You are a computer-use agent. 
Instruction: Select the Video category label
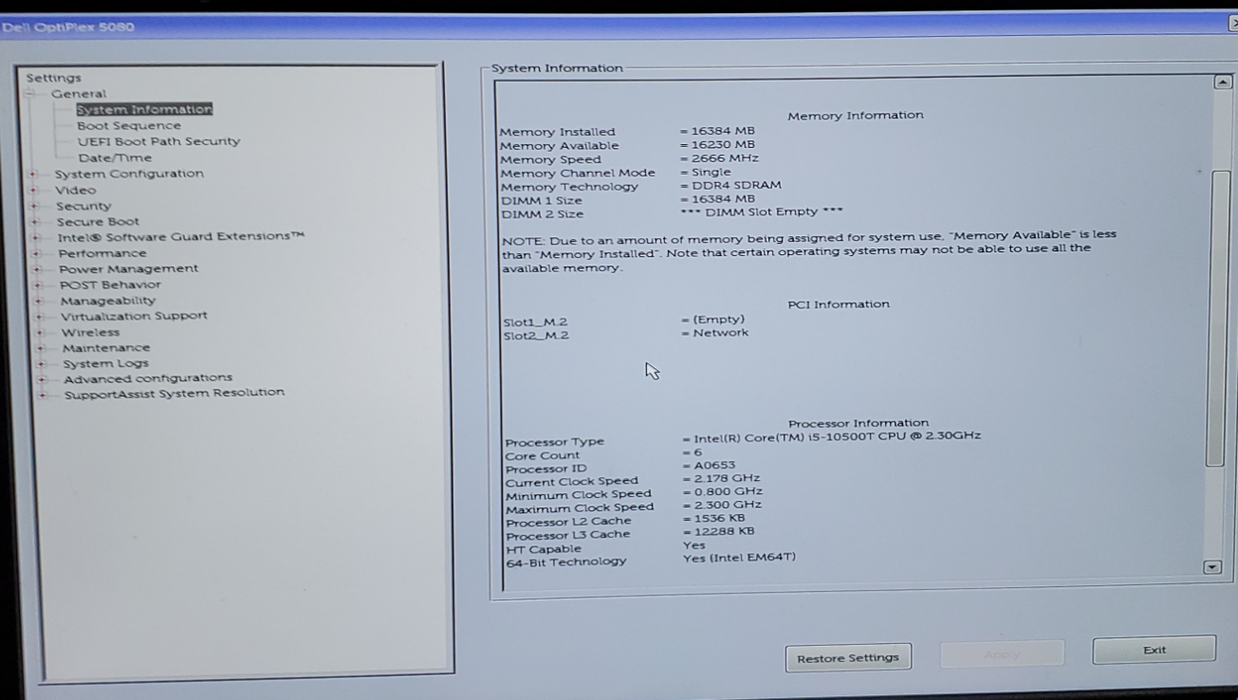pyautogui.click(x=76, y=190)
